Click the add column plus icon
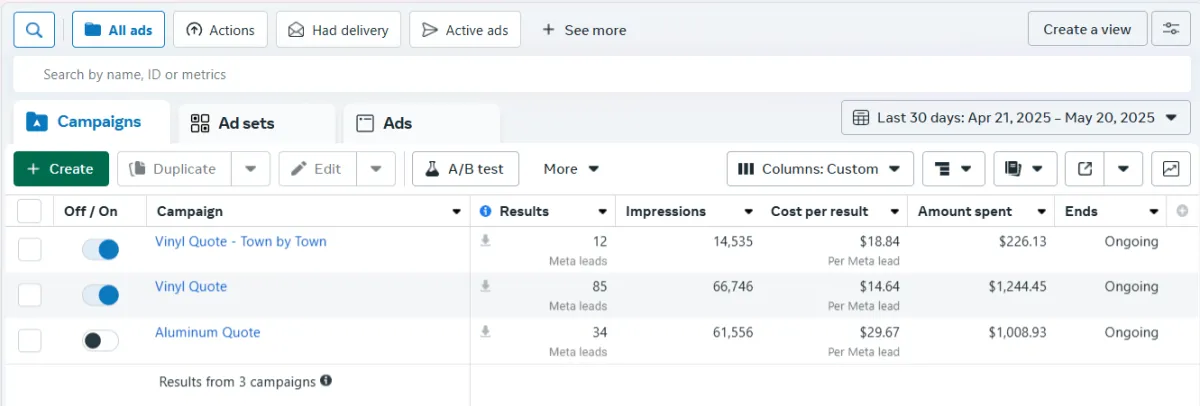Viewport: 1200px width, 406px height. 1183,211
